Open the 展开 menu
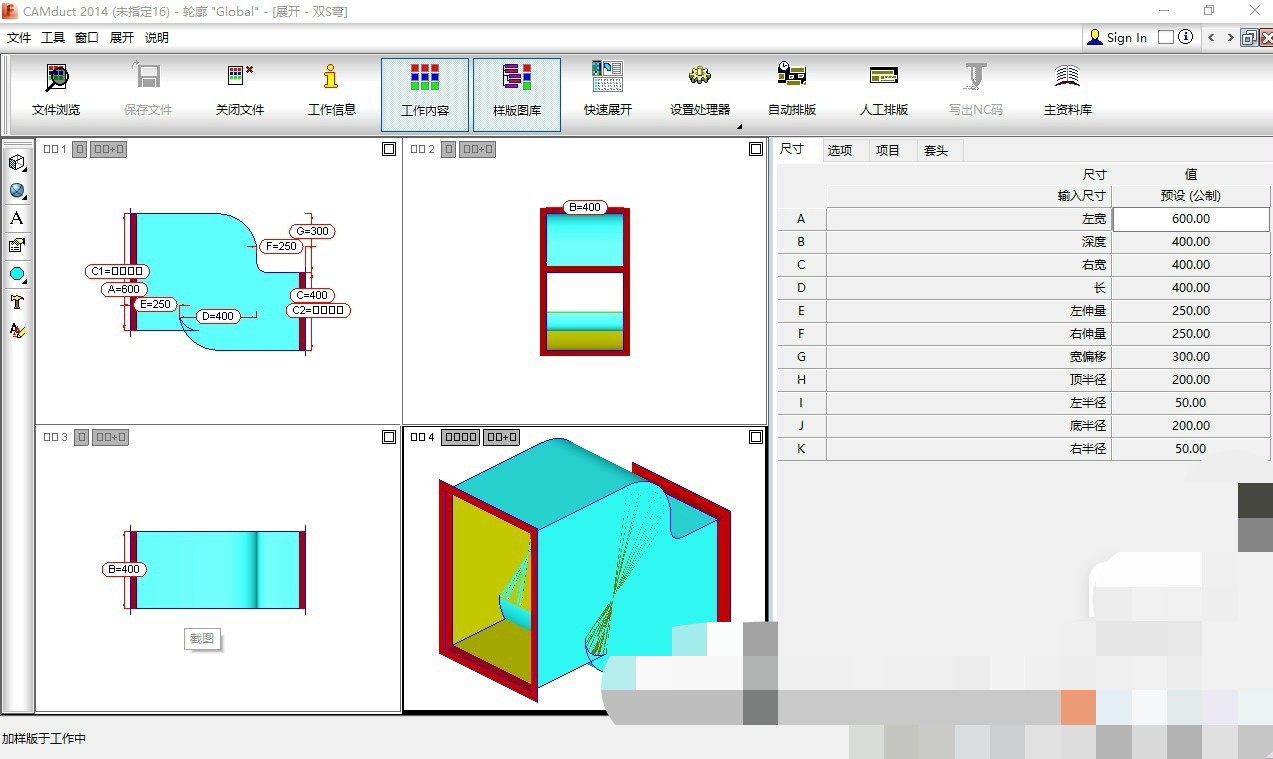This screenshot has width=1273, height=759. click(x=122, y=37)
